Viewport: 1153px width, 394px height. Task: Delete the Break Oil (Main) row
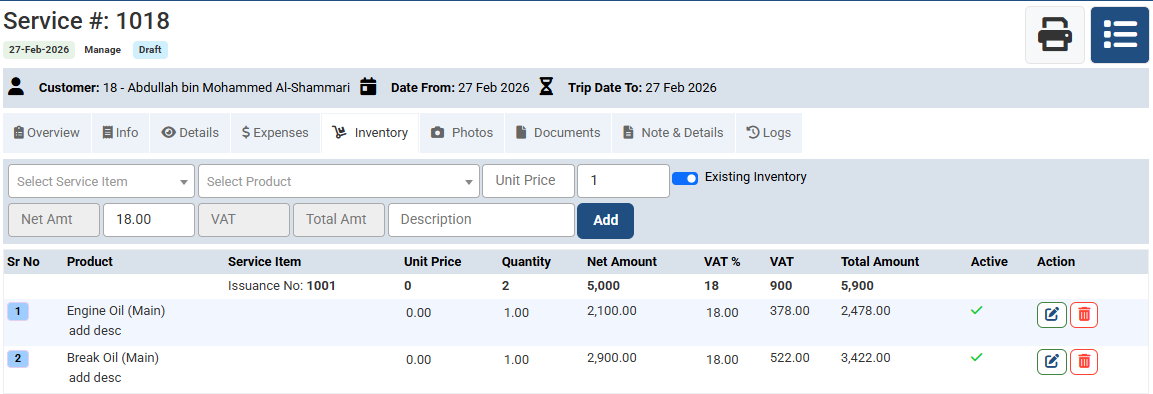1084,362
